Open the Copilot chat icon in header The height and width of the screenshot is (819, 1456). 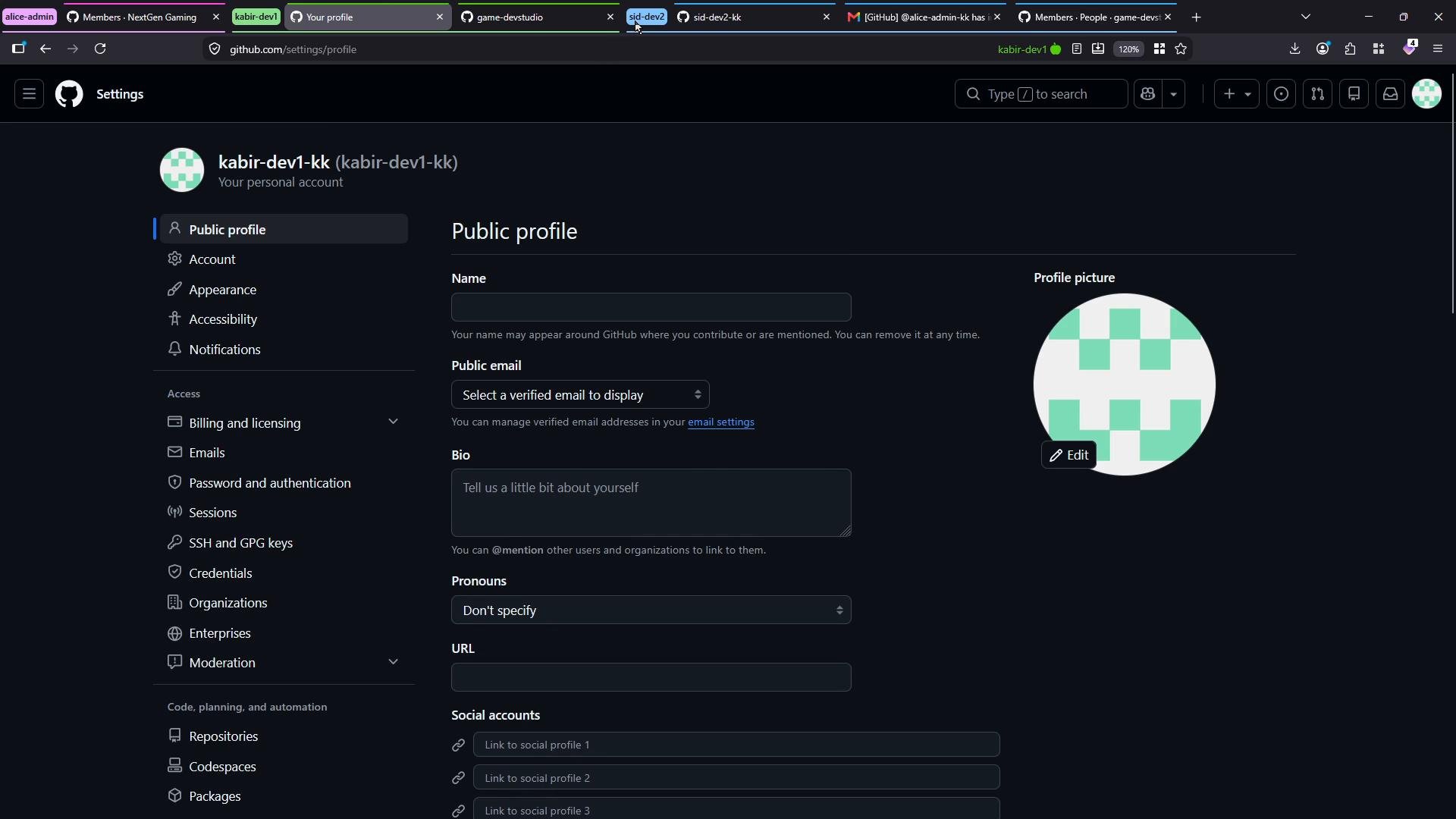point(1147,94)
